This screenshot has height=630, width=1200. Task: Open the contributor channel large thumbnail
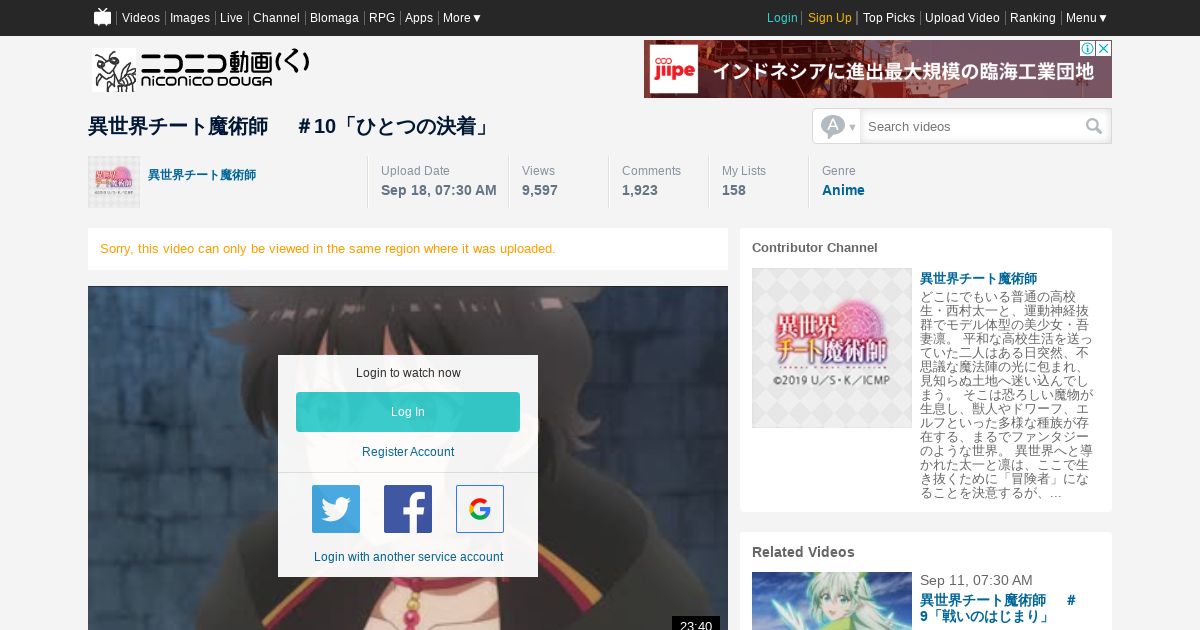[x=832, y=348]
